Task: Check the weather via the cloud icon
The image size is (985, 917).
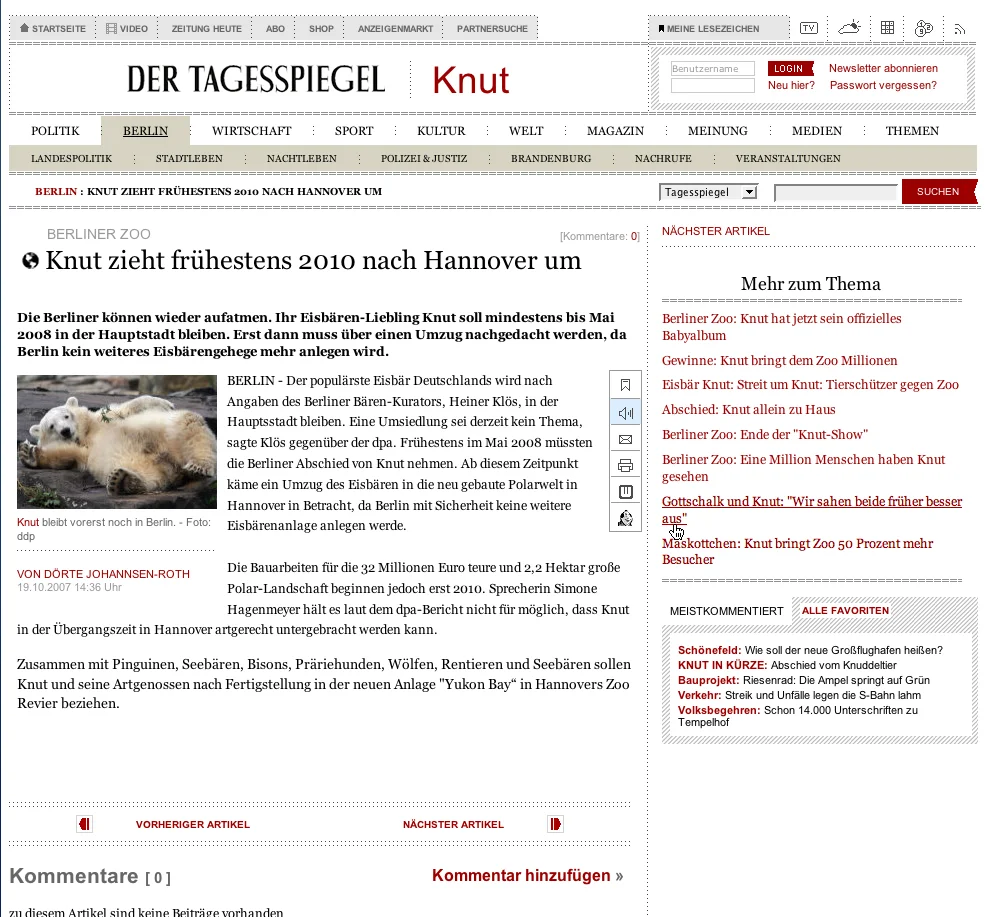Action: [848, 27]
